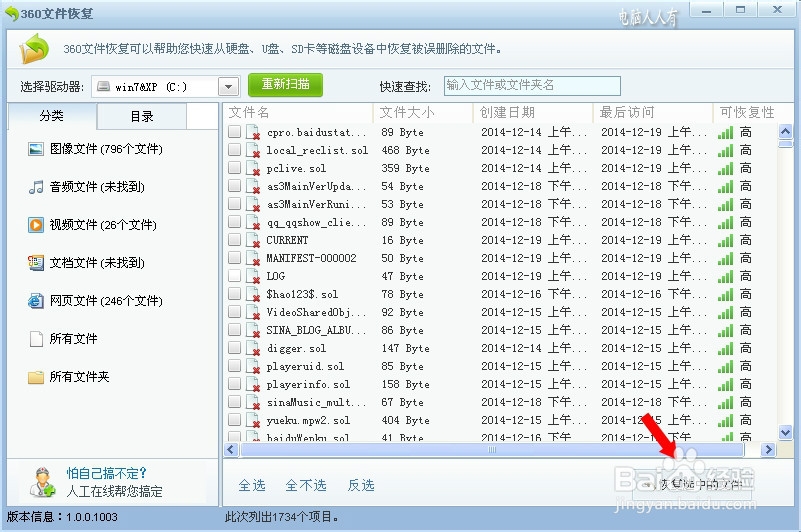Viewport: 801px width, 532px height.
Task: Close the 360文件恢复 window
Action: tap(778, 10)
